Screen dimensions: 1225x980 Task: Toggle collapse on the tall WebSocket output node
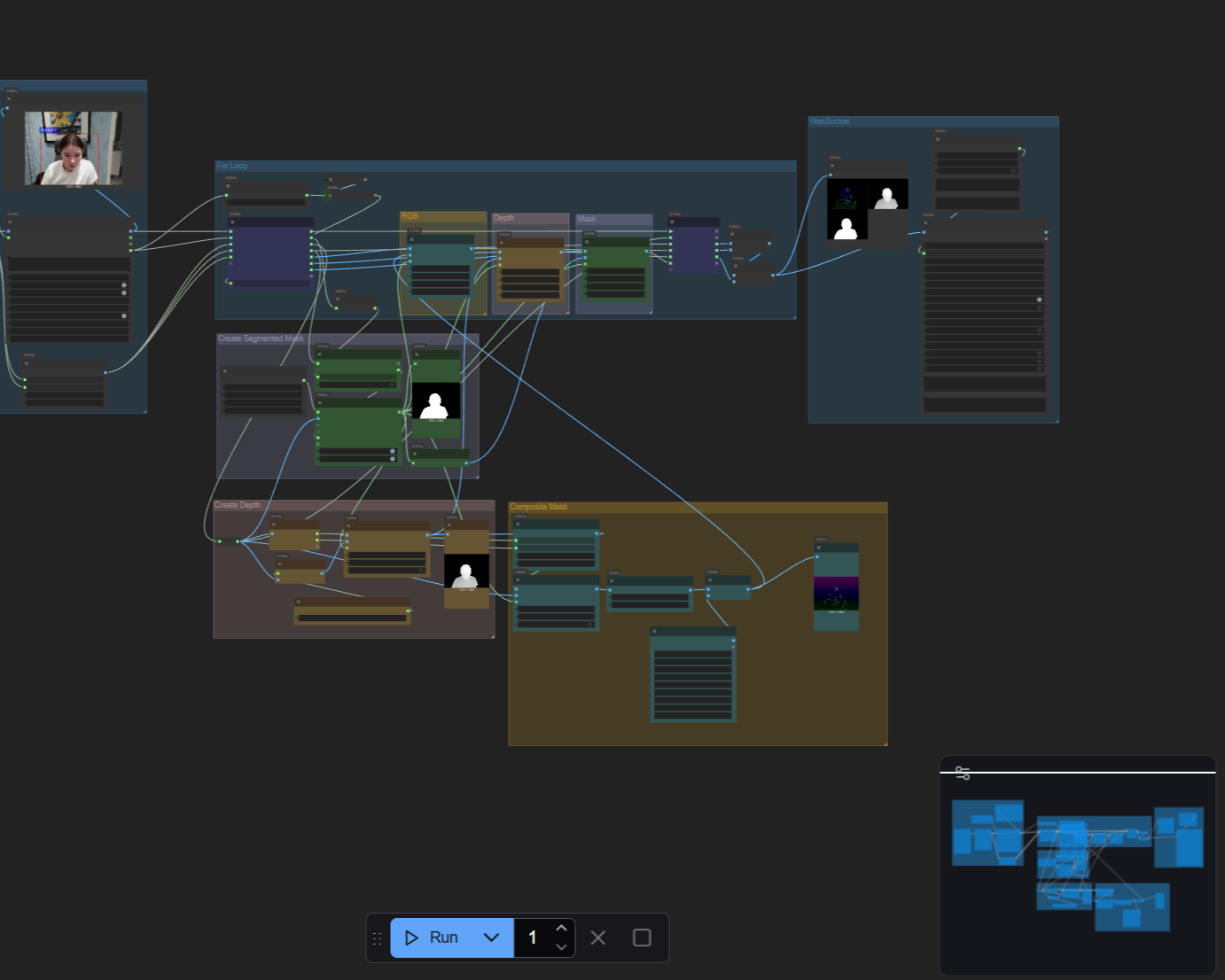click(925, 223)
